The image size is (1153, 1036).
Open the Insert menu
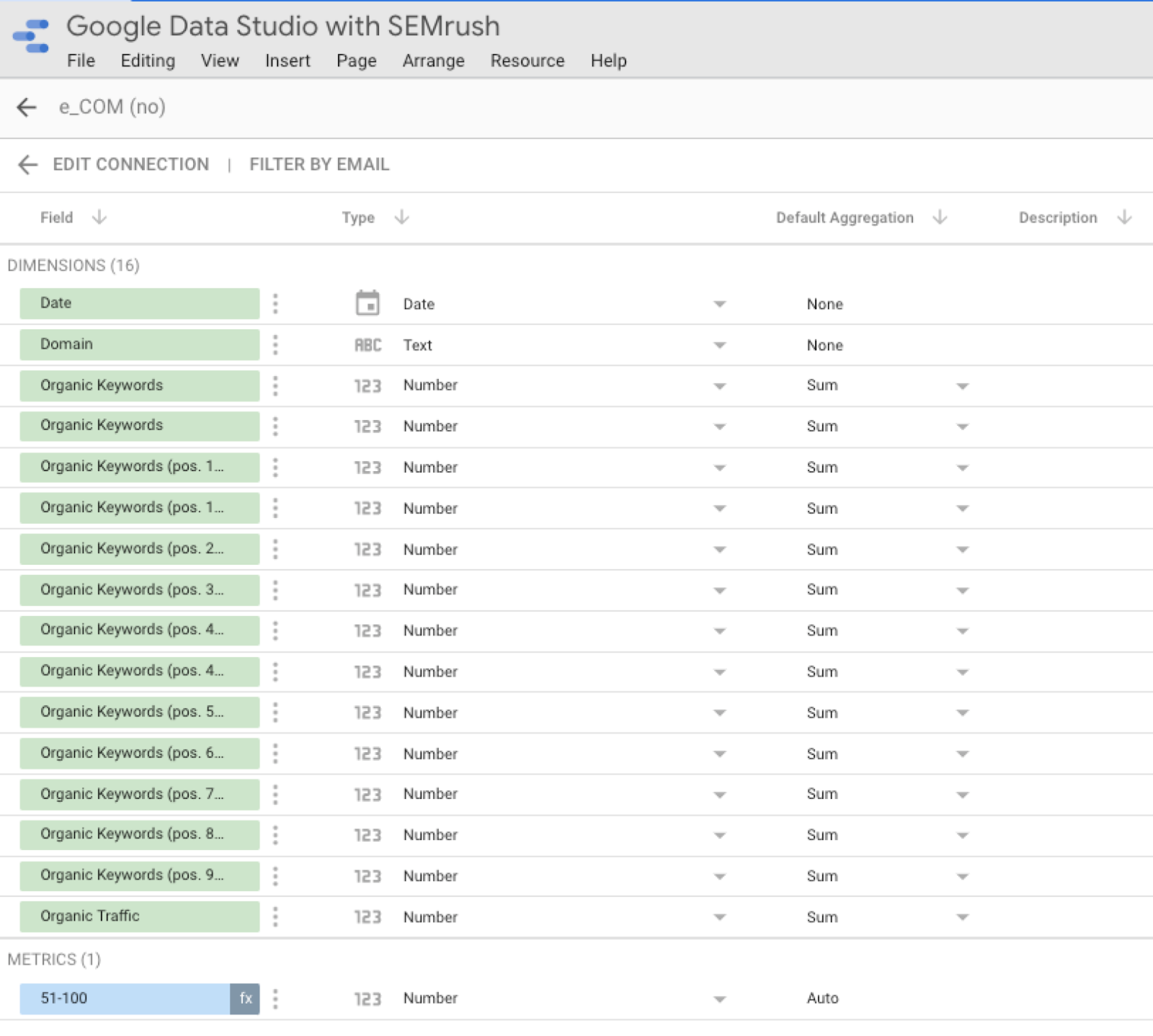point(288,61)
